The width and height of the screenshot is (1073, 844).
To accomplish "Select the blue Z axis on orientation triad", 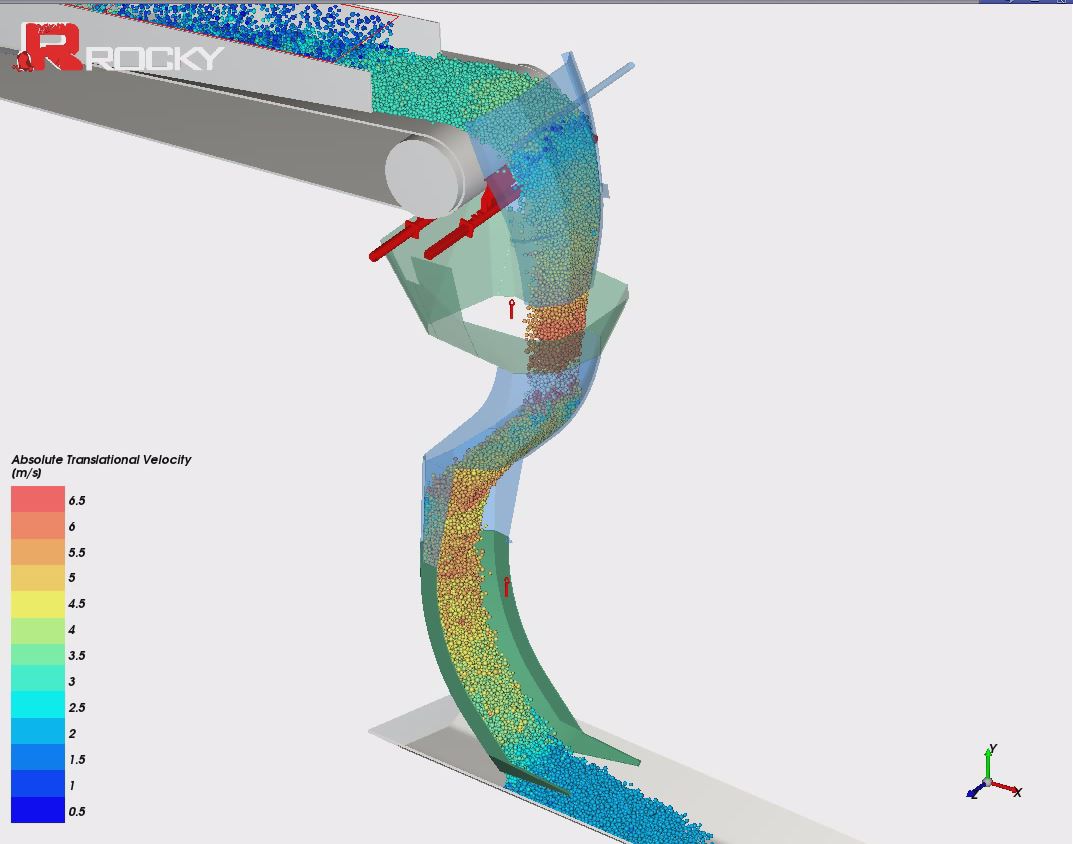I will click(975, 792).
